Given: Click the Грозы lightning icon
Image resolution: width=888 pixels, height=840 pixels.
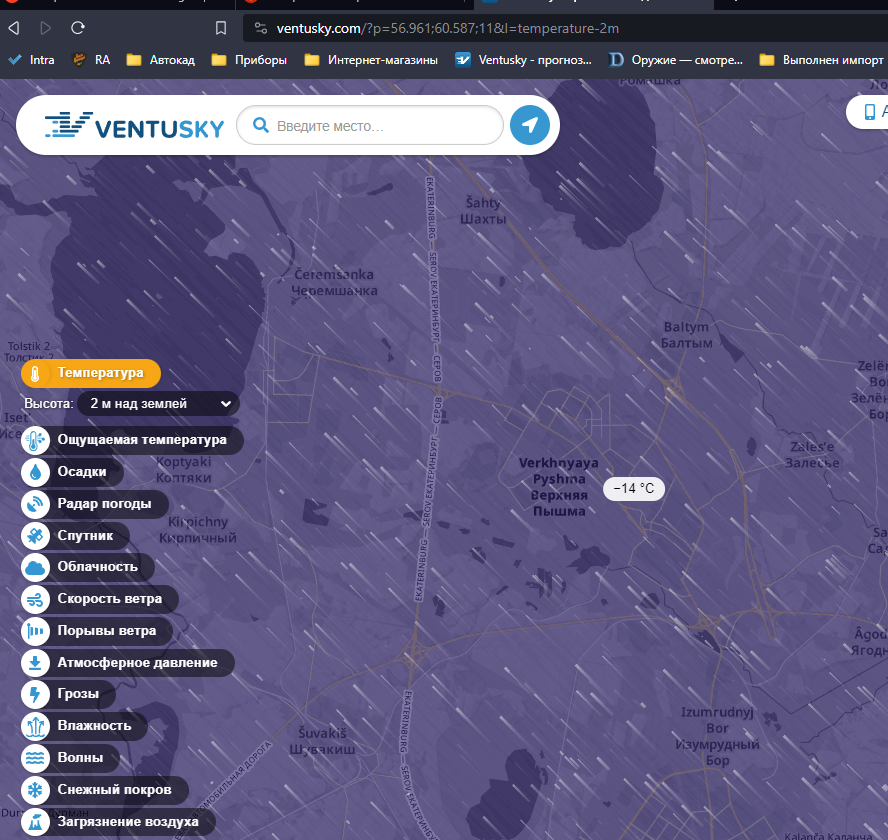Looking at the screenshot, I should tap(35, 694).
